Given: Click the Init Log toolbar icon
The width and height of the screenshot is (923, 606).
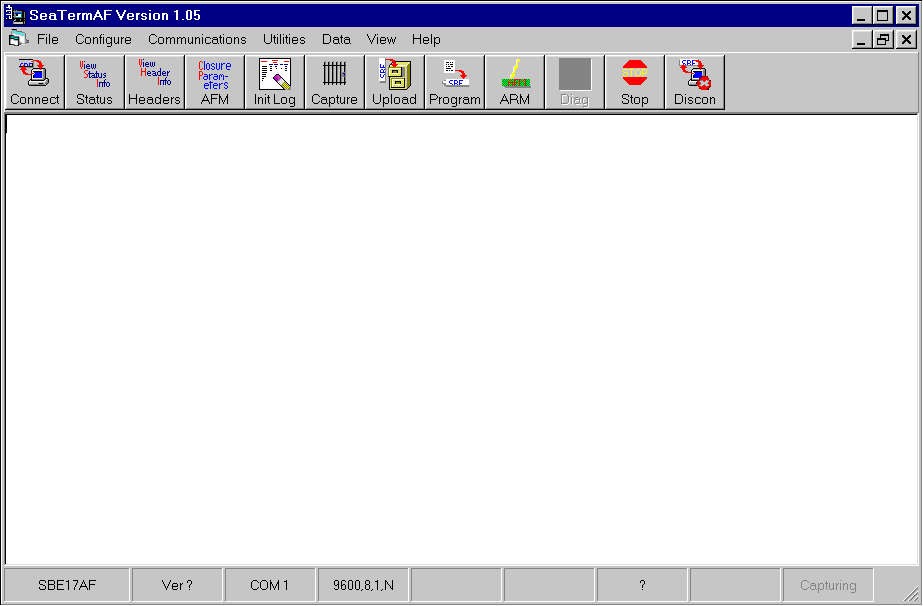Looking at the screenshot, I should pos(275,82).
